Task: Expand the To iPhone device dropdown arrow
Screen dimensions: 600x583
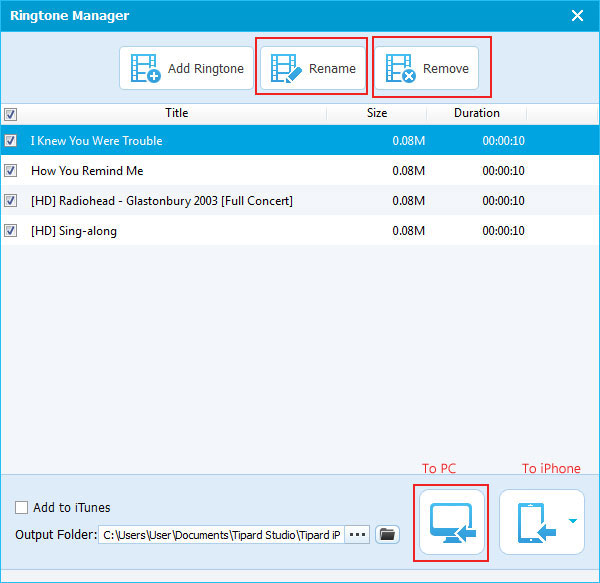Action: tap(573, 521)
